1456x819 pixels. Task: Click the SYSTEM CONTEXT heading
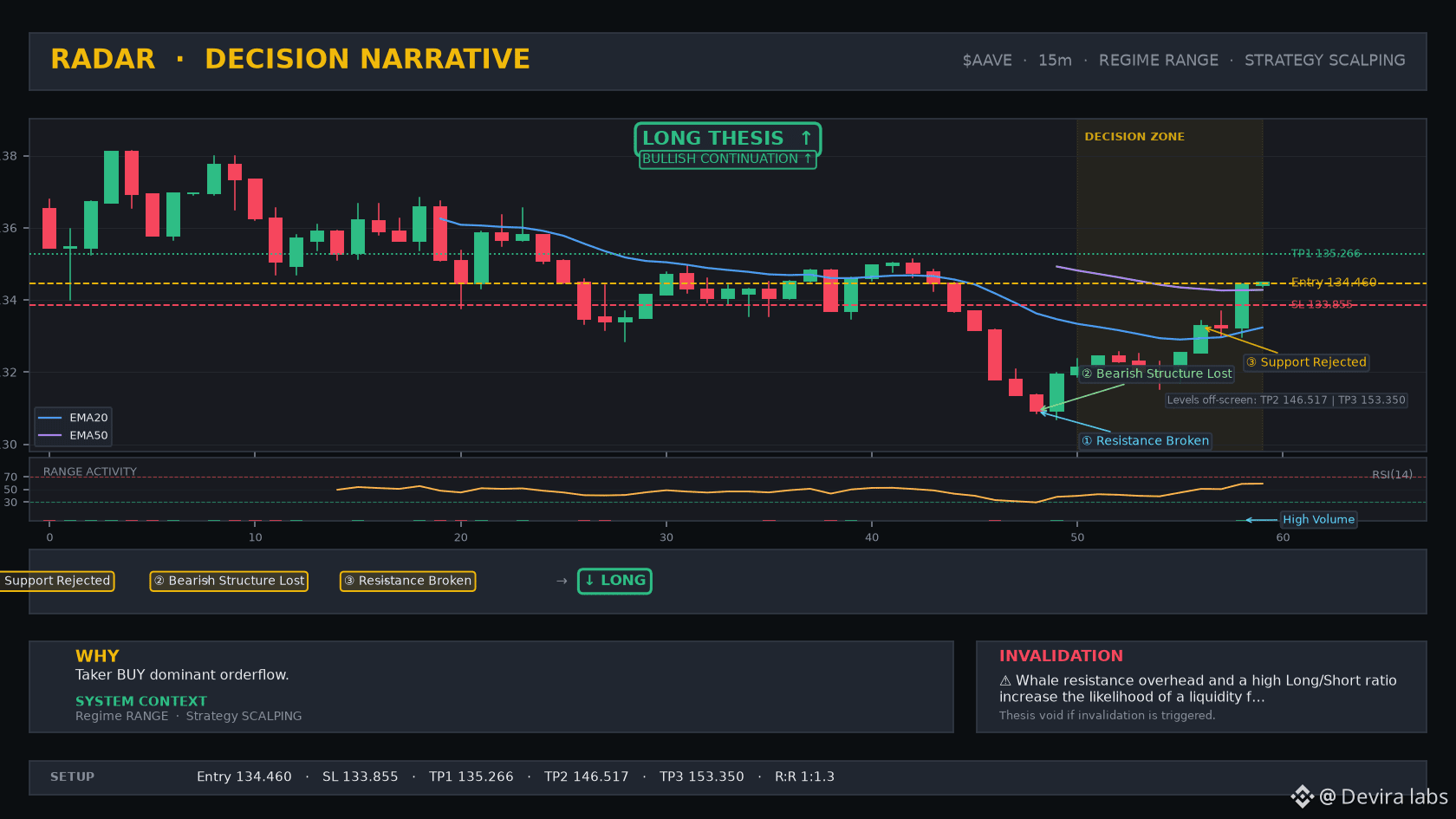point(141,701)
